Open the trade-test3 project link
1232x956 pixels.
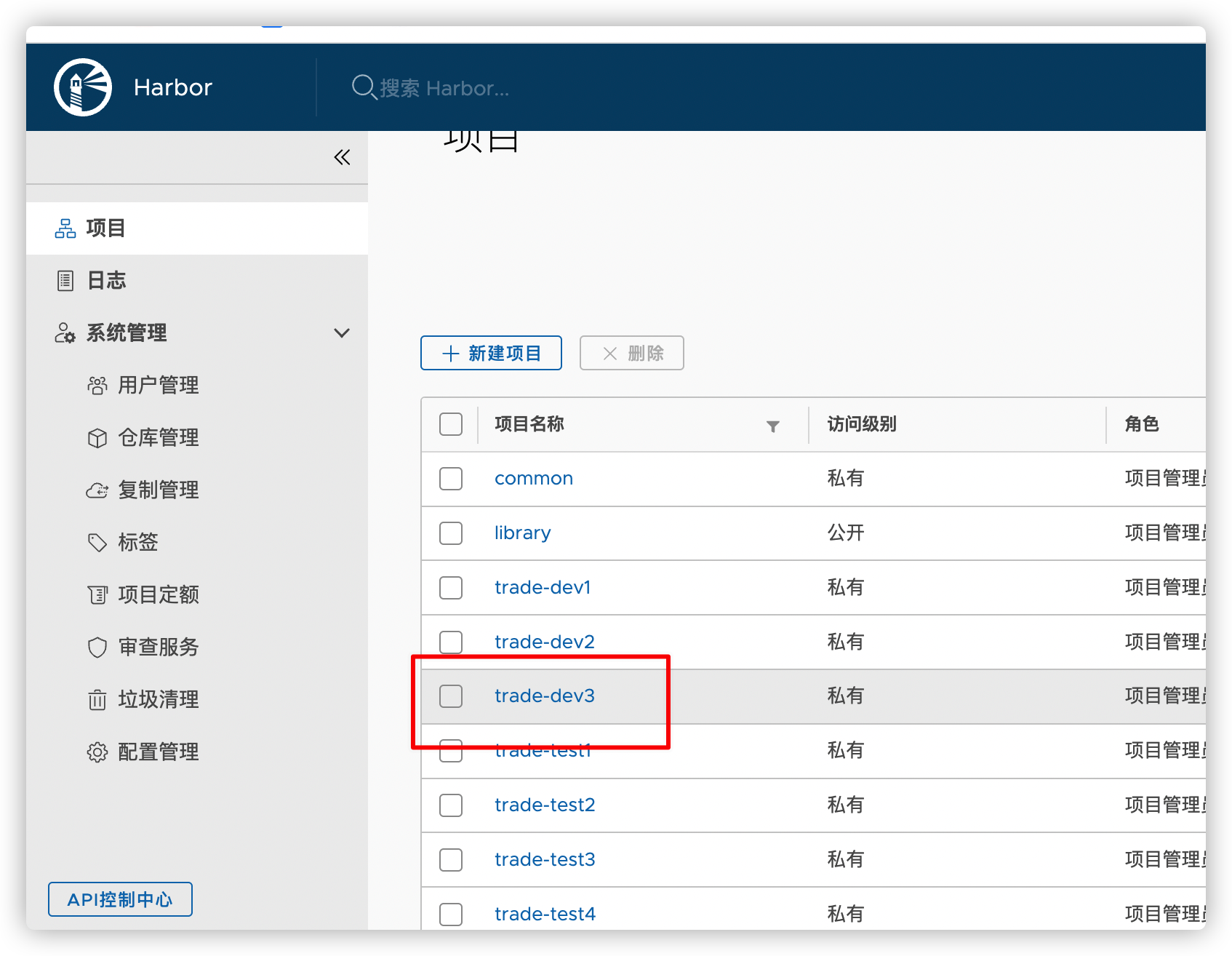(545, 860)
